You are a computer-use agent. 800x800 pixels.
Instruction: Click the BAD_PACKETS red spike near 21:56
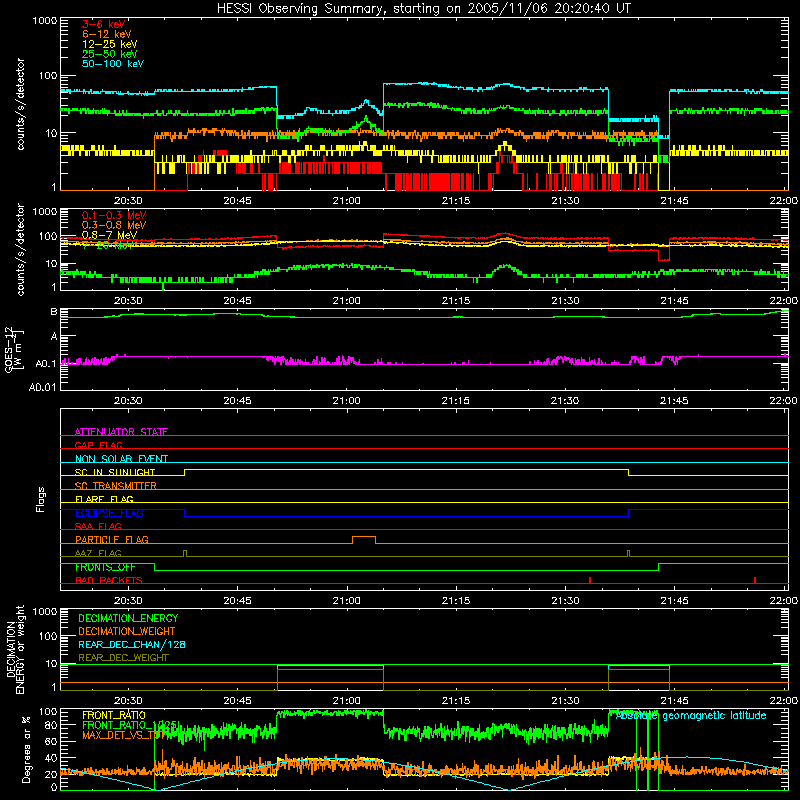[755, 580]
